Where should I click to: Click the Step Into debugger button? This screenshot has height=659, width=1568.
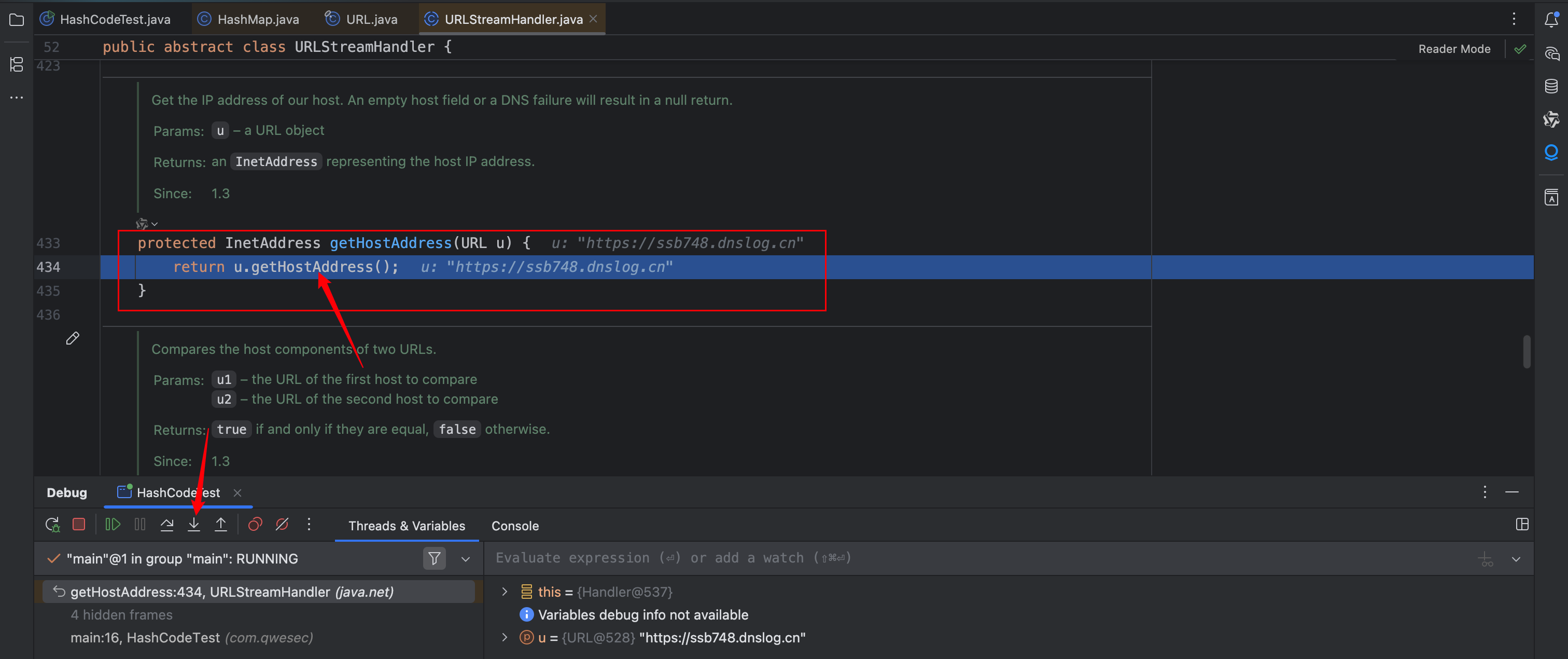click(193, 525)
